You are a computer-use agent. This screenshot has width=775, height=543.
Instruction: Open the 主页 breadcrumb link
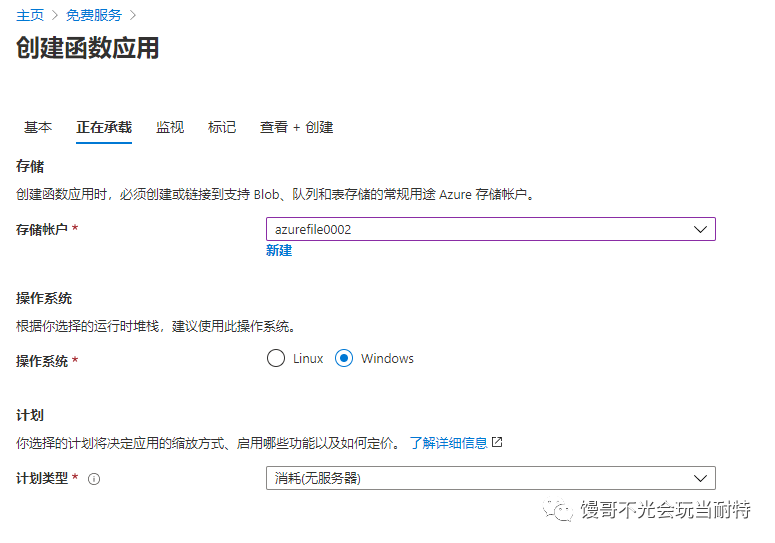click(x=30, y=15)
